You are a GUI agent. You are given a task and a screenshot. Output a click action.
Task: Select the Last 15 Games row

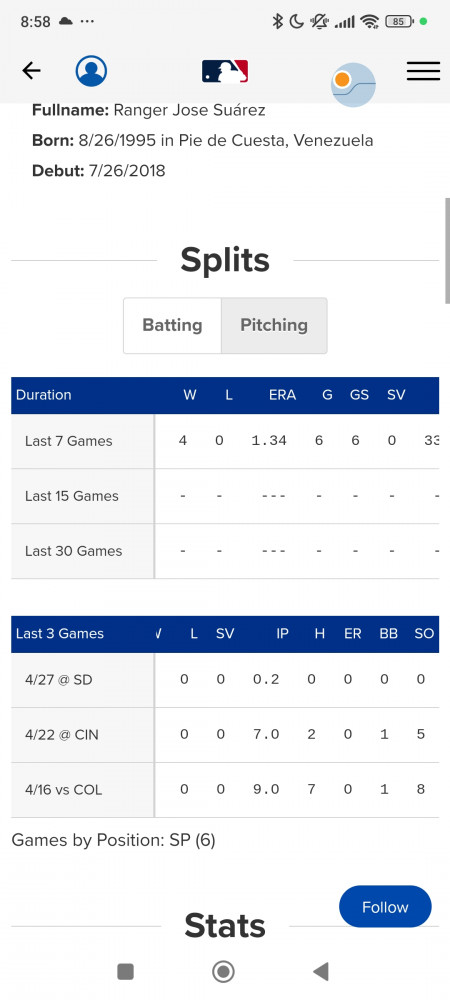tap(225, 496)
